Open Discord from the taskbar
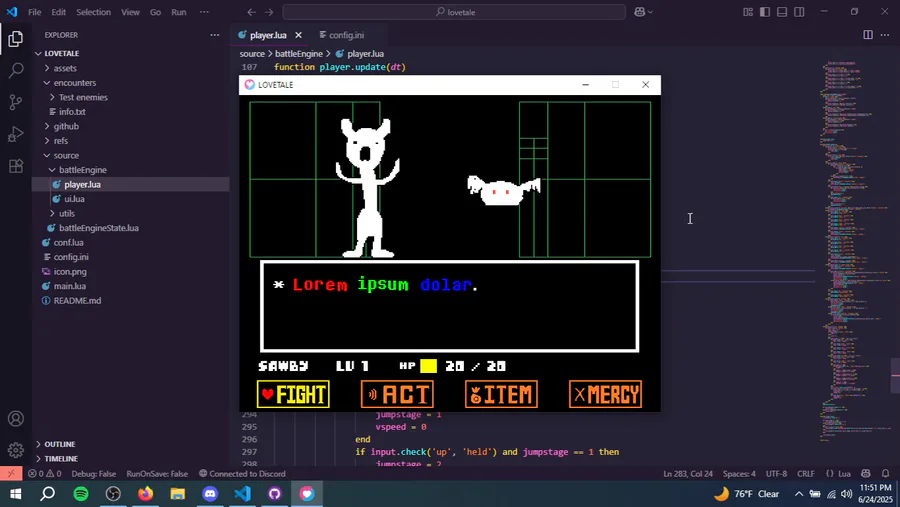 (210, 494)
